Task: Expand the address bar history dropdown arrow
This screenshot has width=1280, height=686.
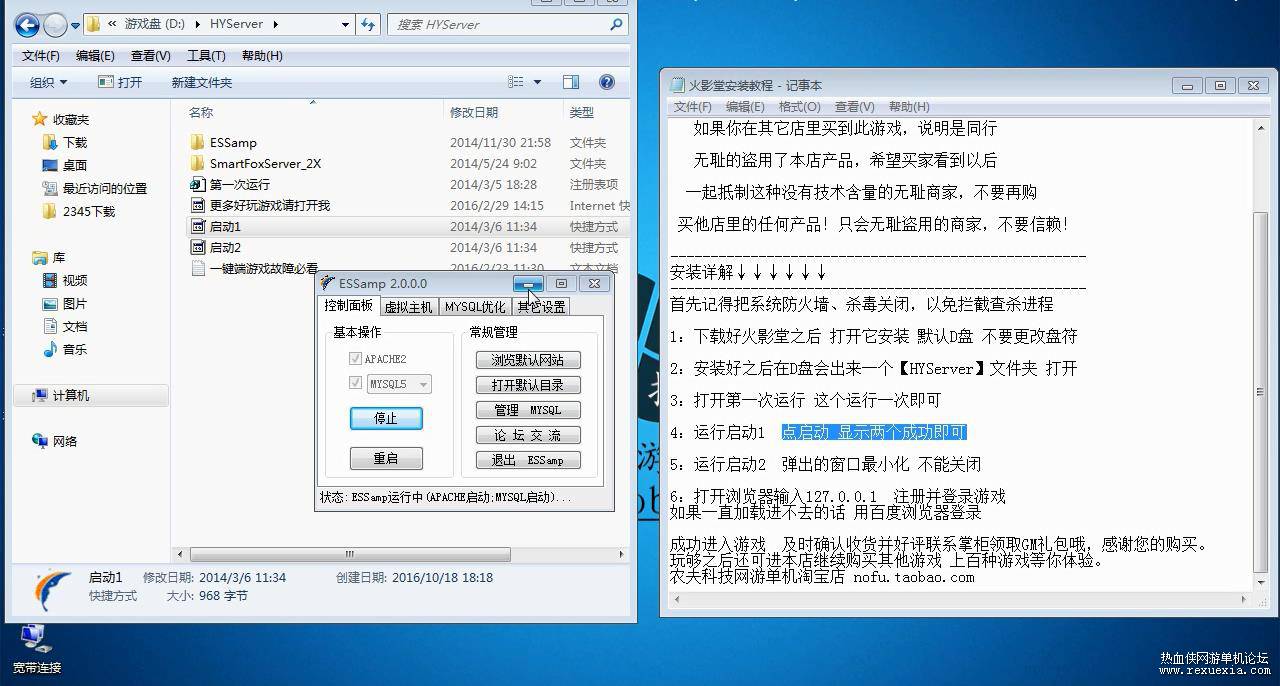Action: pyautogui.click(x=345, y=24)
